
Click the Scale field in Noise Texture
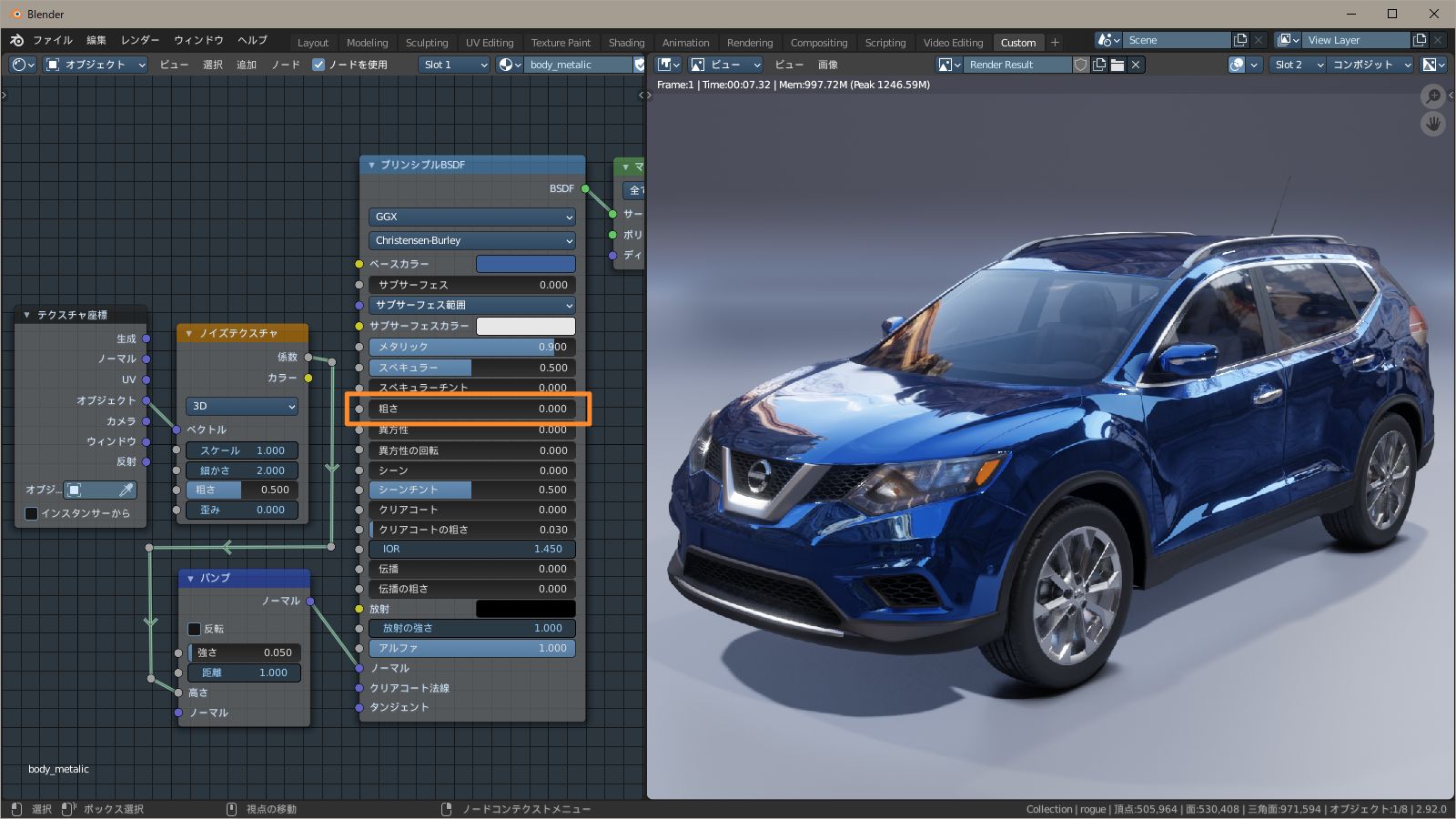click(x=242, y=450)
